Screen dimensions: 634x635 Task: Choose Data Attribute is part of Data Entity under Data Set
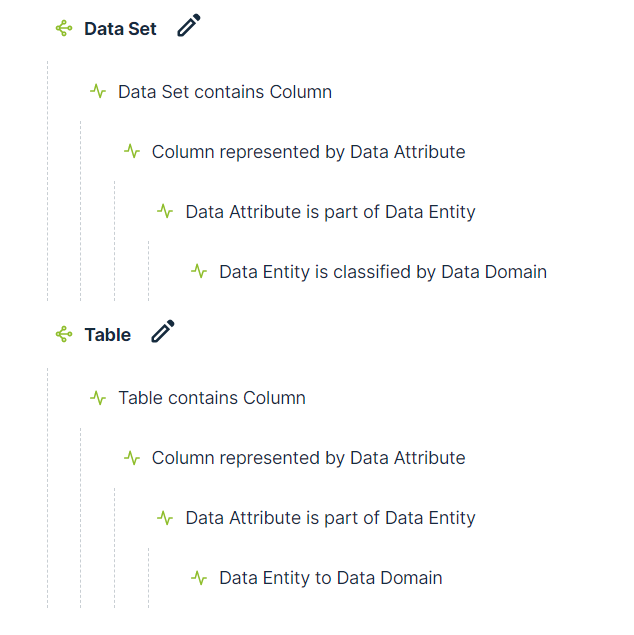(330, 212)
